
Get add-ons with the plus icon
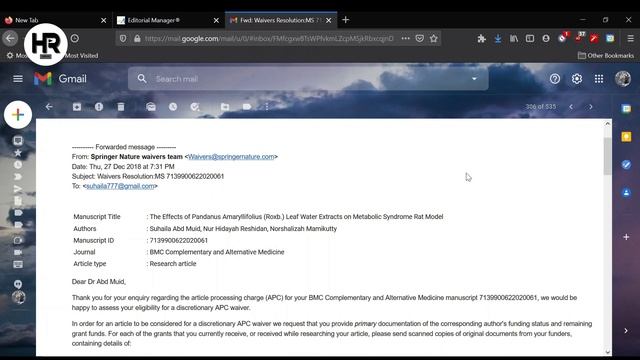[626, 237]
